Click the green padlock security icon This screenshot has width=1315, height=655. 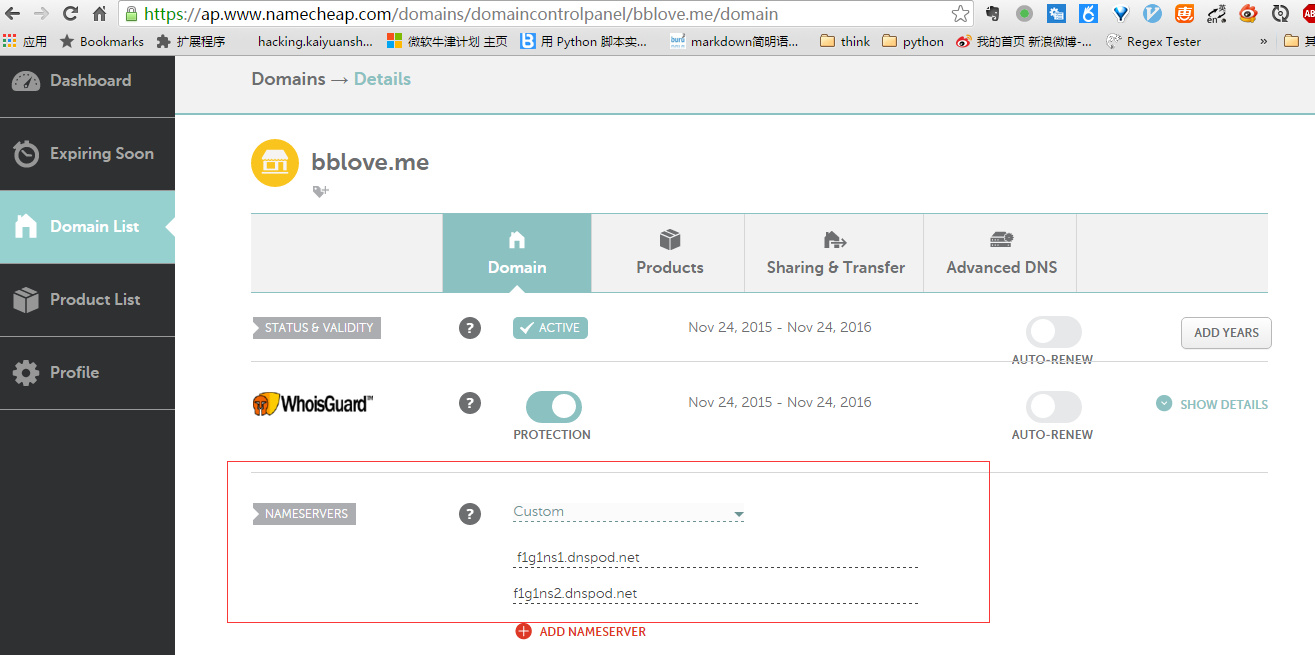click(x=131, y=14)
